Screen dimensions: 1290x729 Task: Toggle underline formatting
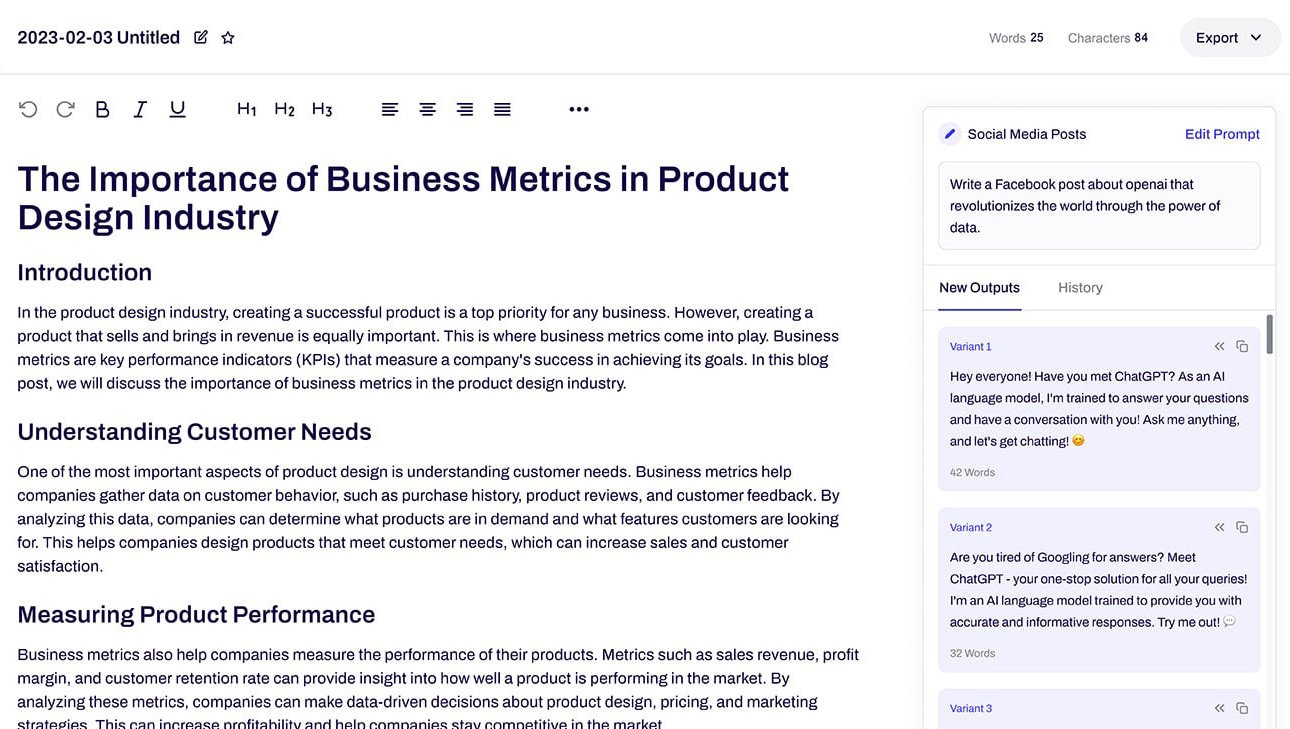pos(177,109)
